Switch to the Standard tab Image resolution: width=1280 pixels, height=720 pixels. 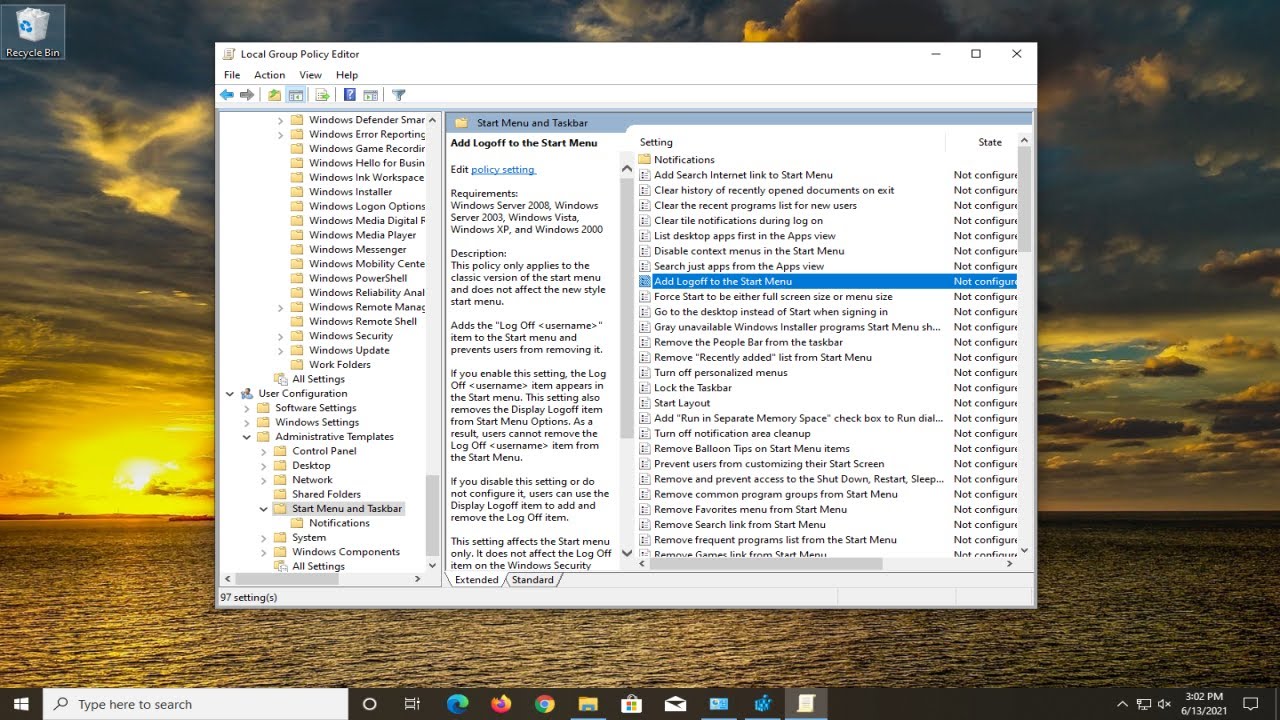532,580
